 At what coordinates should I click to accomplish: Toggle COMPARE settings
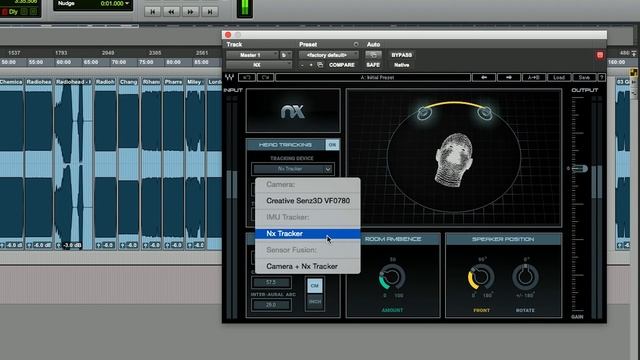click(342, 65)
